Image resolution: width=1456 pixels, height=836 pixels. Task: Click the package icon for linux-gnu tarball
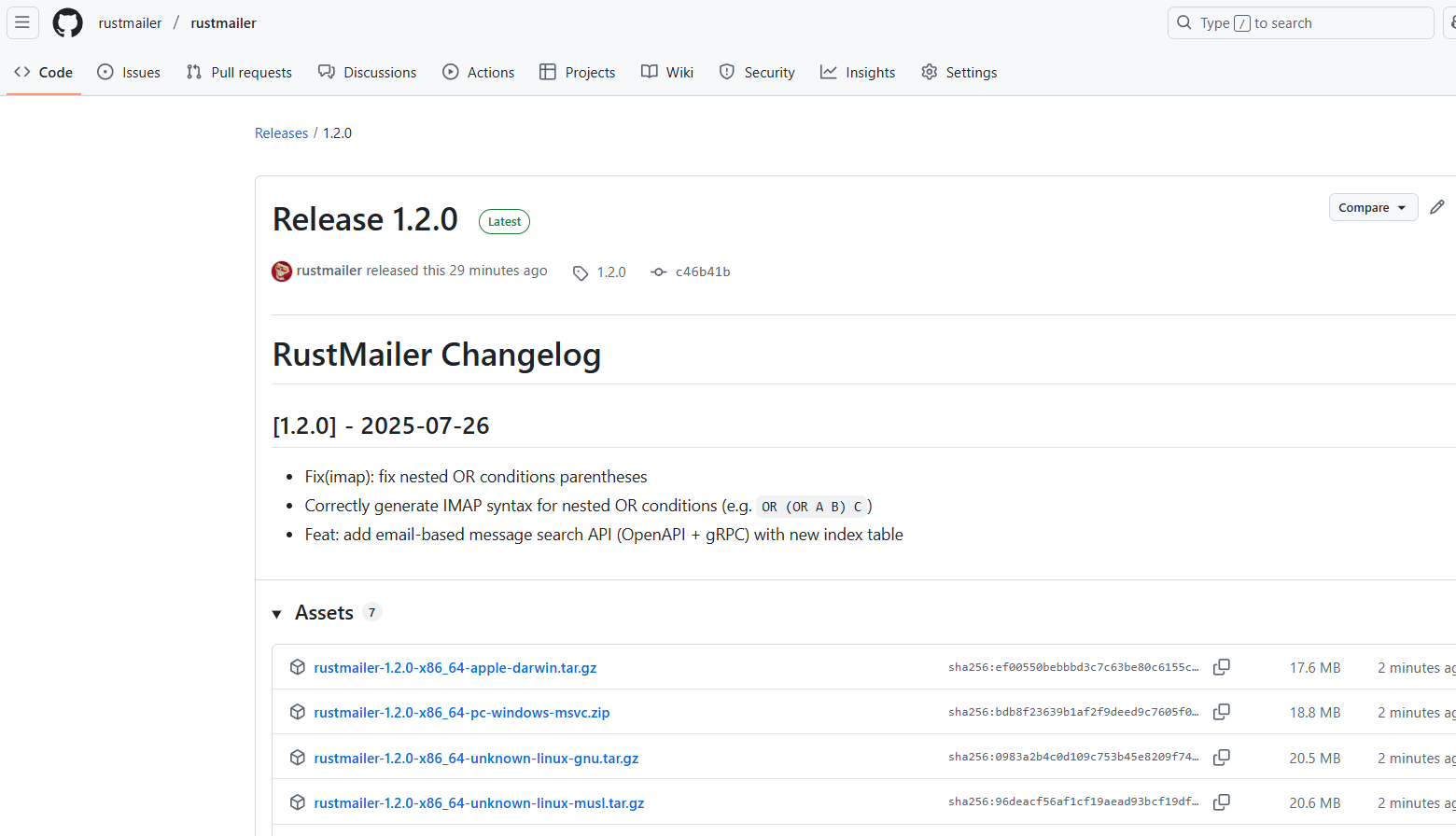(x=298, y=758)
